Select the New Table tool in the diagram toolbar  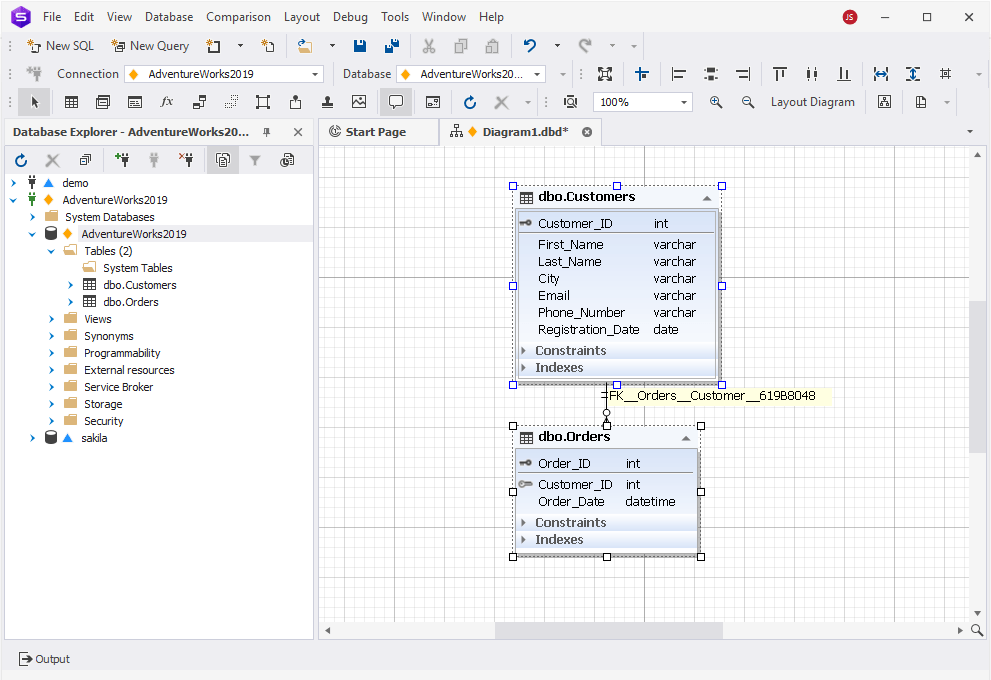70,101
